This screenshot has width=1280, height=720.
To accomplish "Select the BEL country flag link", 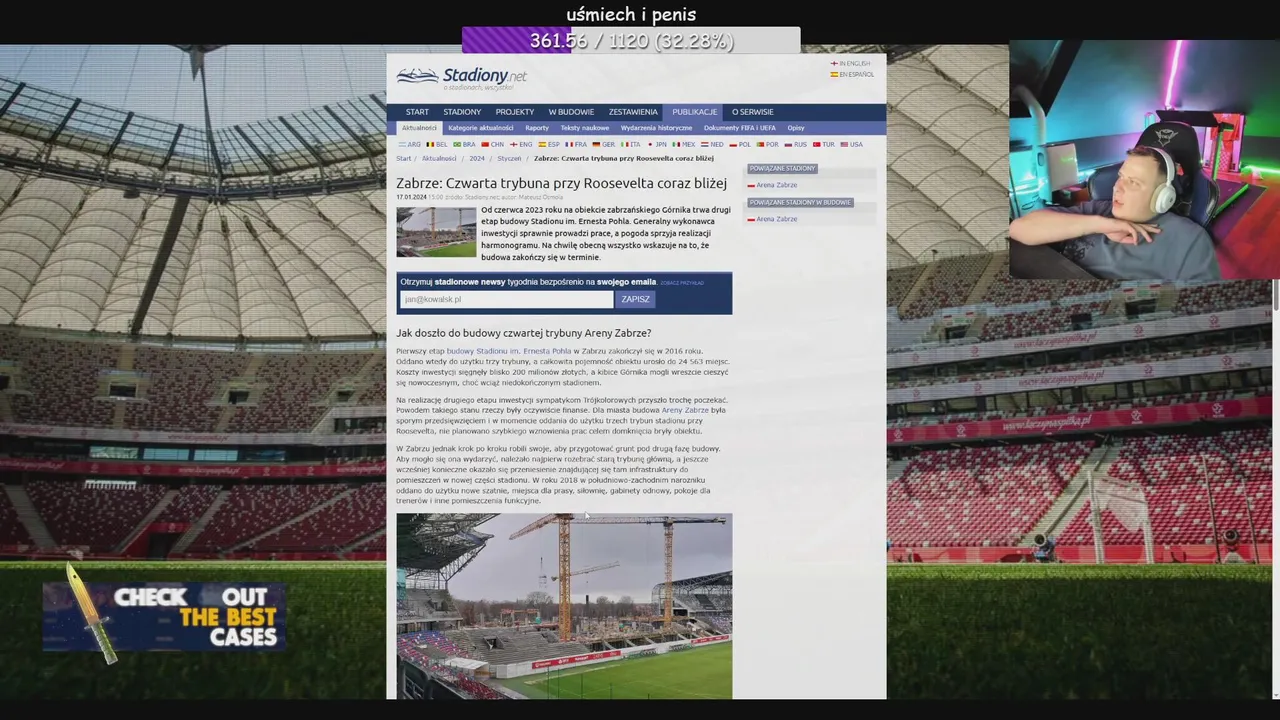I will [437, 144].
